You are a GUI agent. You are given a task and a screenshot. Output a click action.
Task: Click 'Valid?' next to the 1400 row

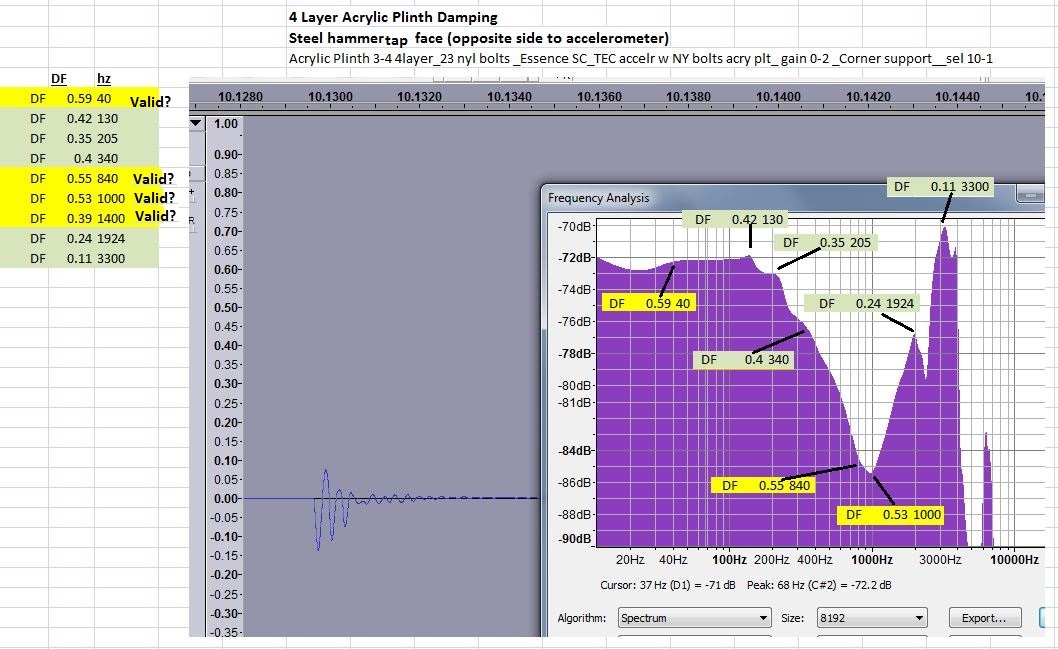155,216
